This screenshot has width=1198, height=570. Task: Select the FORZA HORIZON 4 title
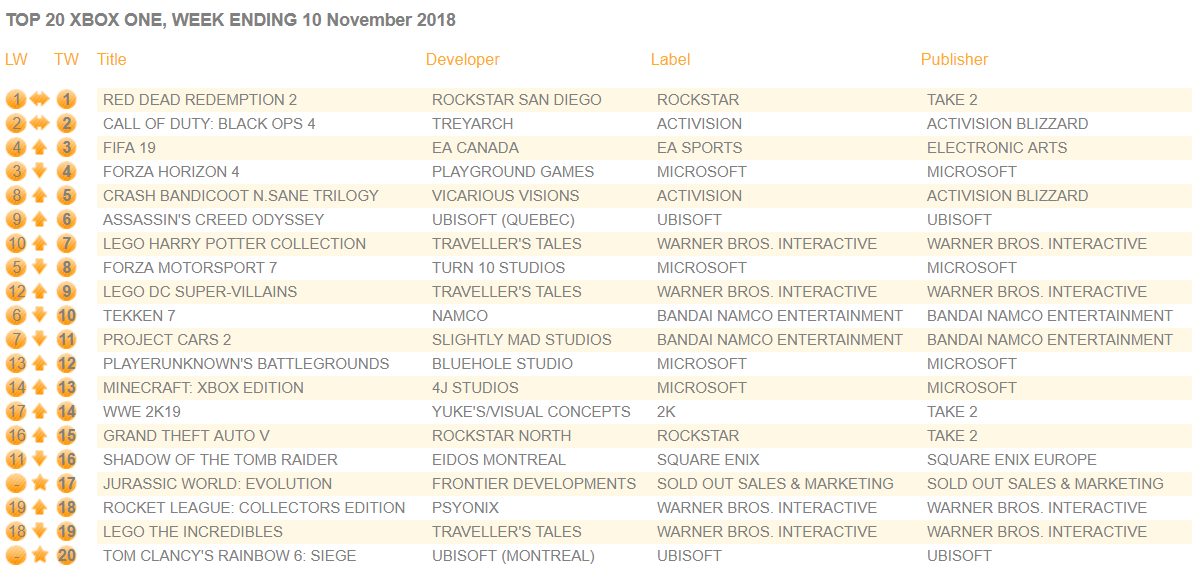click(x=171, y=172)
